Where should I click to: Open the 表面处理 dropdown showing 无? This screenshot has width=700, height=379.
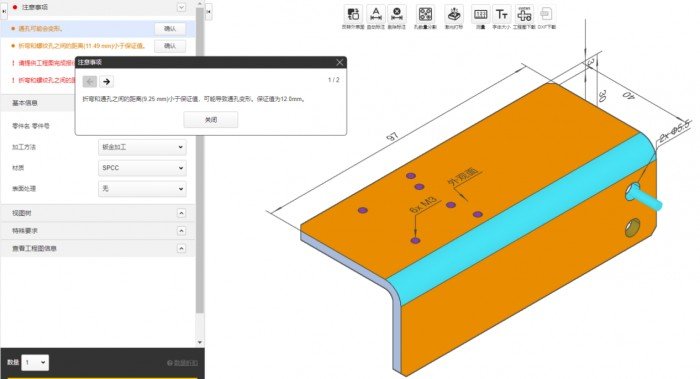142,189
